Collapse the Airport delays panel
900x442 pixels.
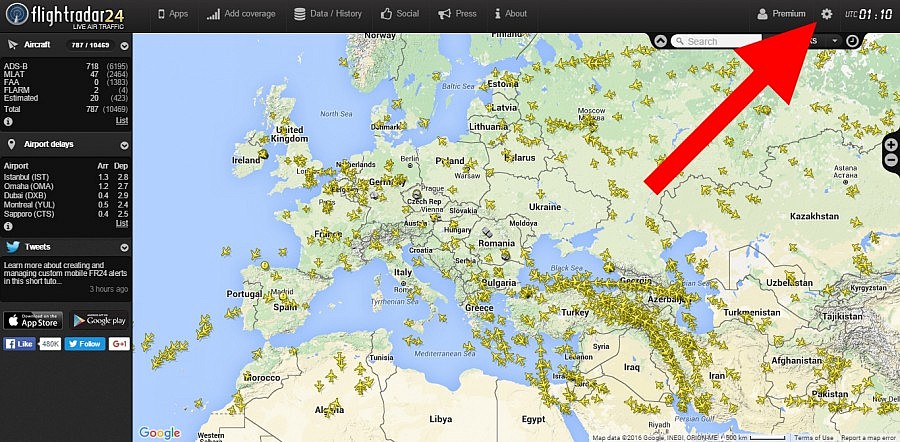pyautogui.click(x=125, y=145)
